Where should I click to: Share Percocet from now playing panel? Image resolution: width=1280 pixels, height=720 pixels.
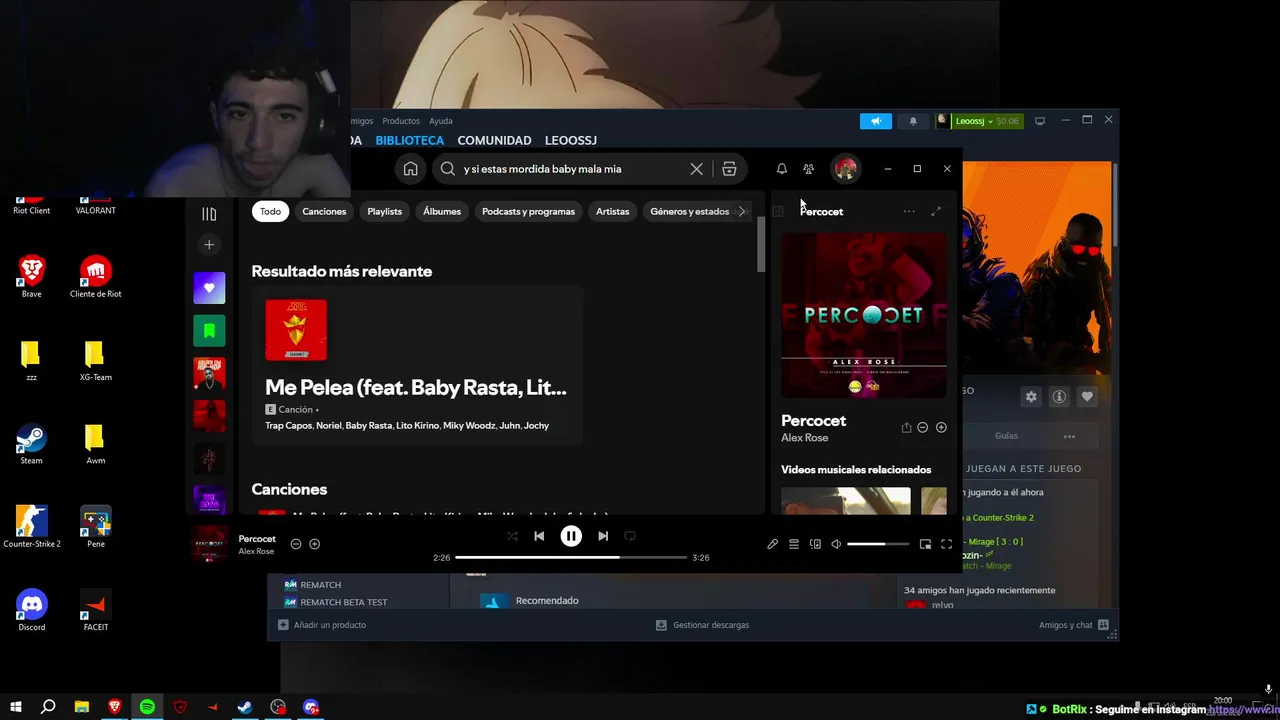[x=906, y=427]
